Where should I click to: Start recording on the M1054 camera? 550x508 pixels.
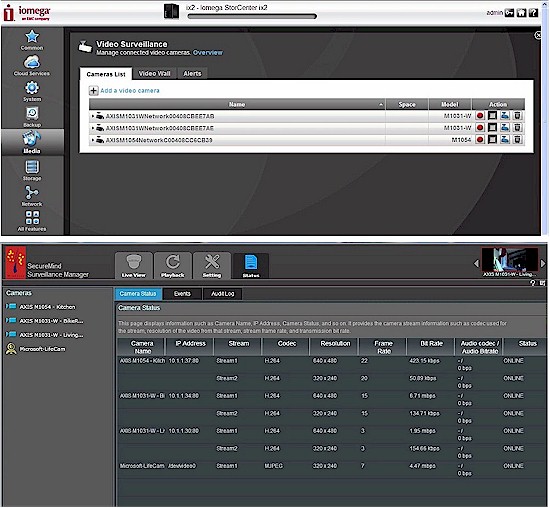coord(480,140)
